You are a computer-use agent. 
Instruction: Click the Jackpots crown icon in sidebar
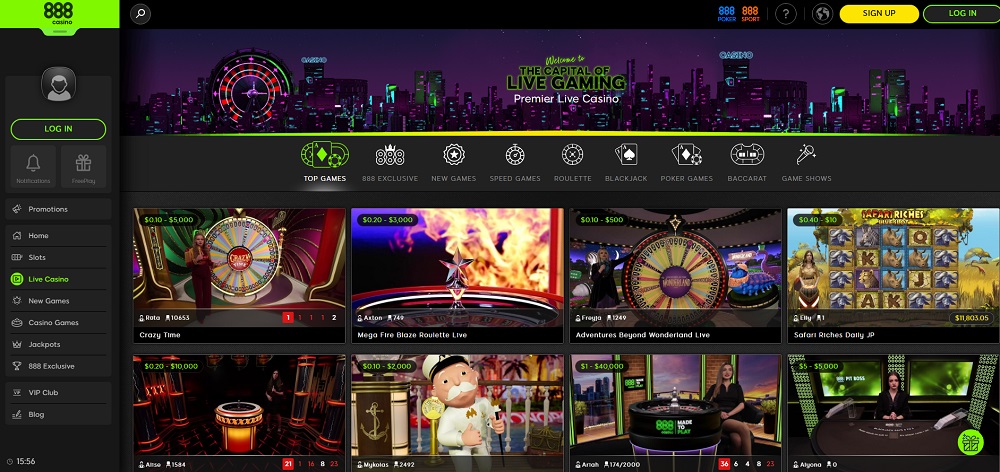[17, 344]
